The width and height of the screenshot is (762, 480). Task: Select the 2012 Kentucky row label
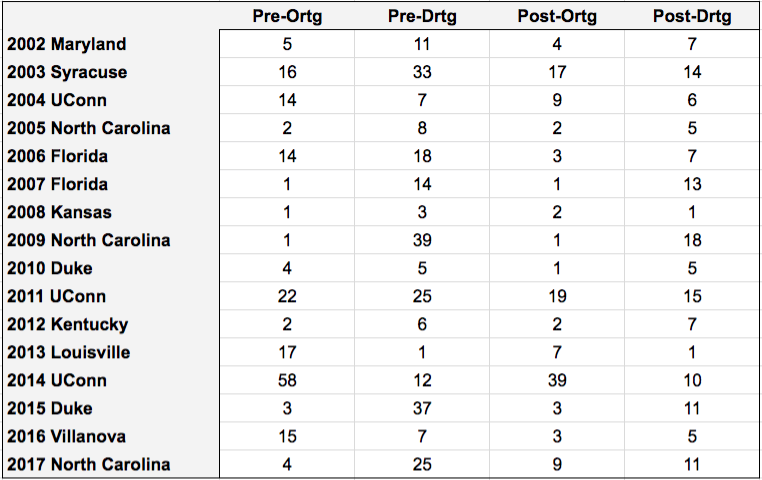pos(68,325)
